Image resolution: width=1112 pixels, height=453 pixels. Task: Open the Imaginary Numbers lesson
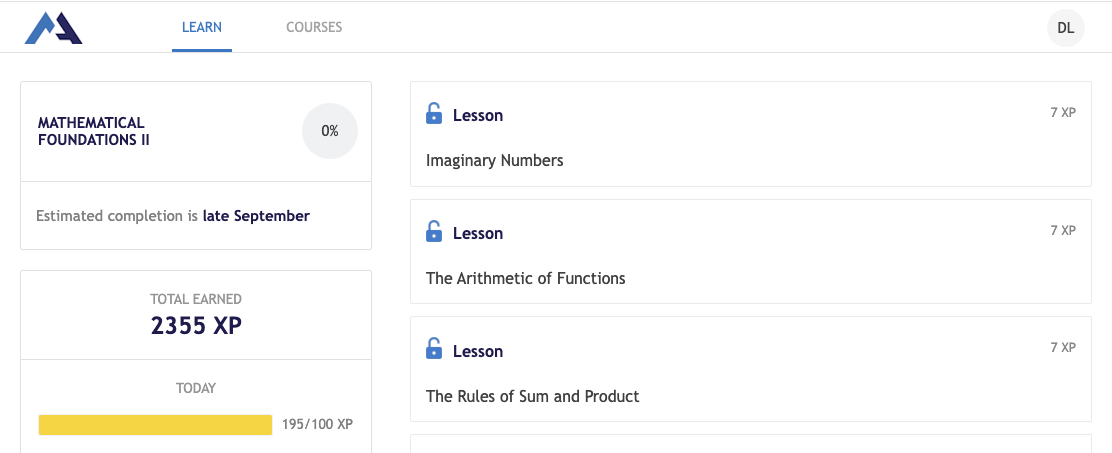coord(495,160)
